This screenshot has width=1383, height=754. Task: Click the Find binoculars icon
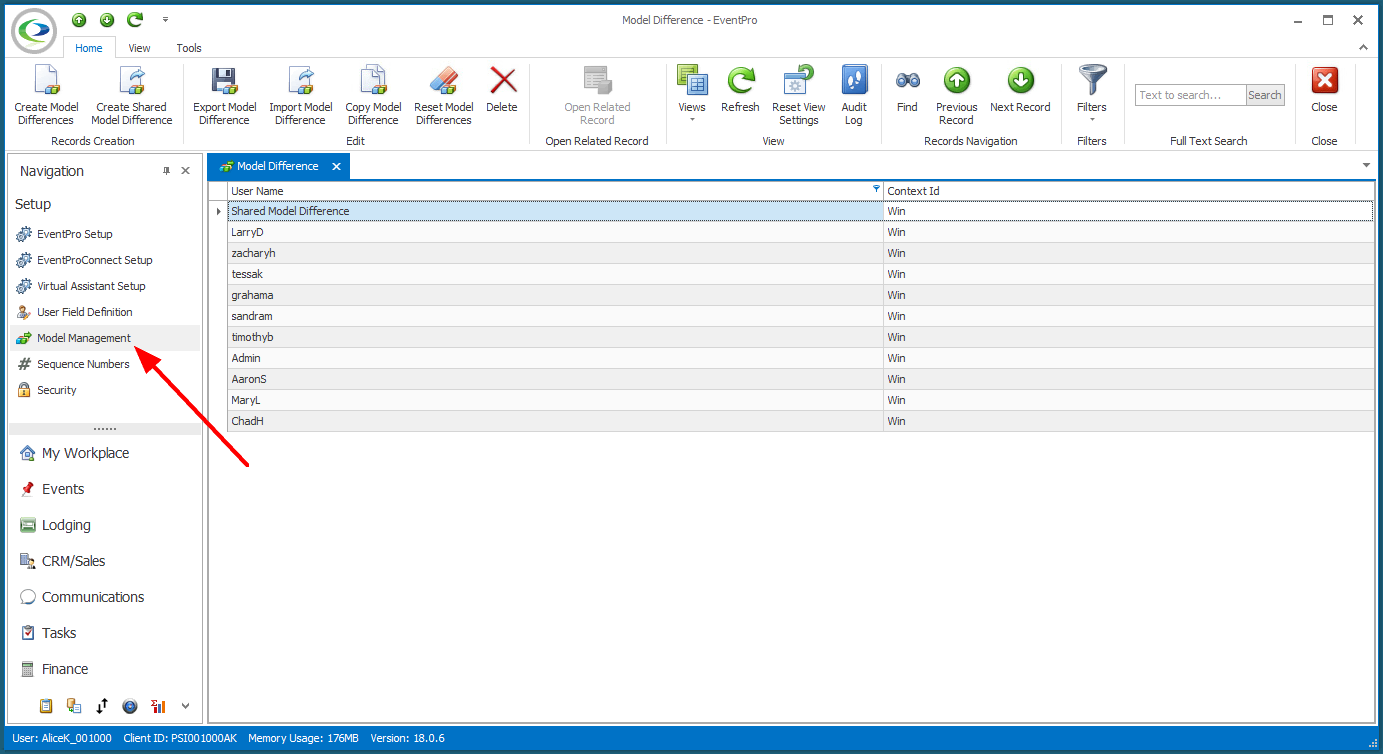907,81
